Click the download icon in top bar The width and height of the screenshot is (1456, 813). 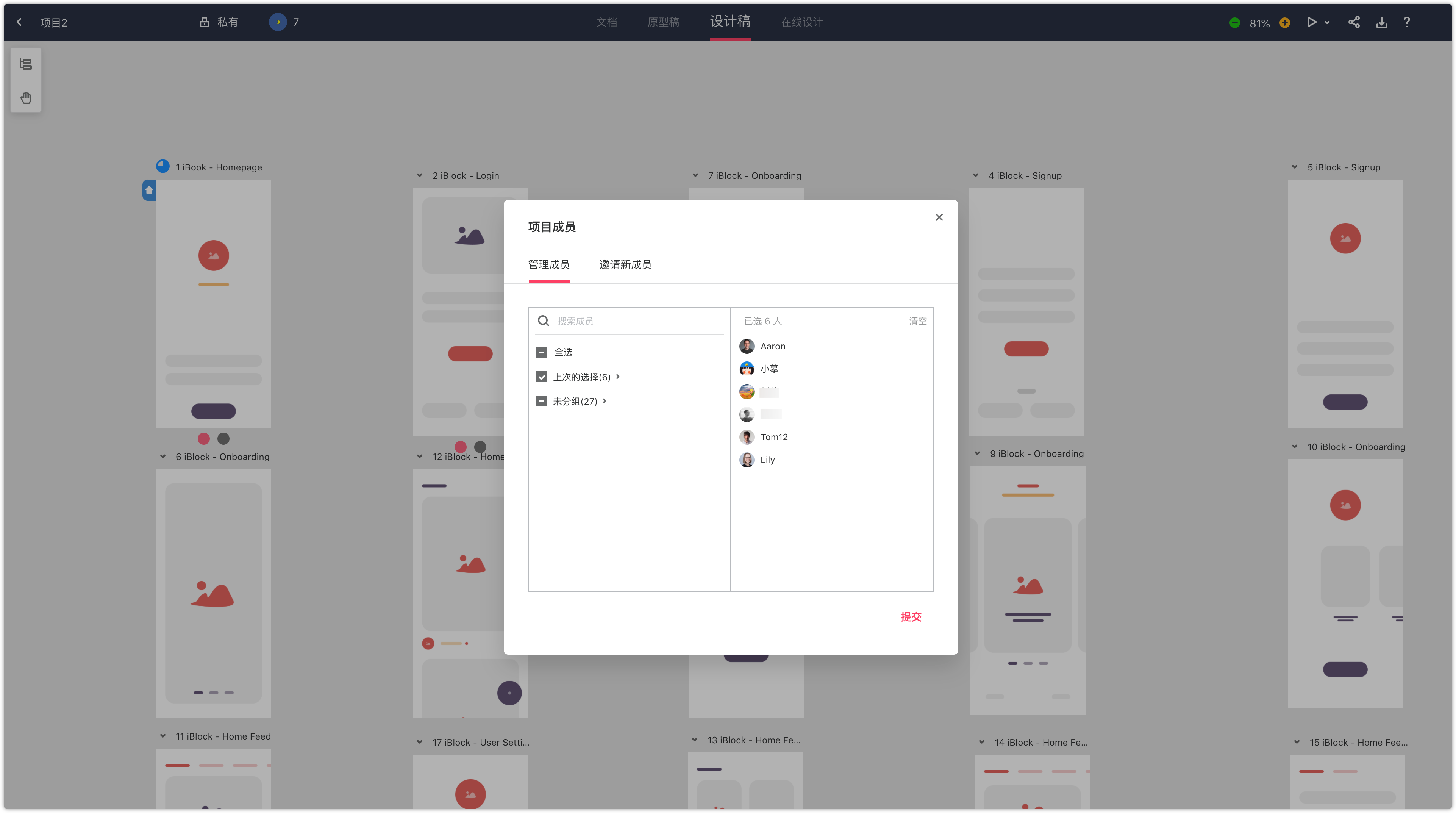1381,22
